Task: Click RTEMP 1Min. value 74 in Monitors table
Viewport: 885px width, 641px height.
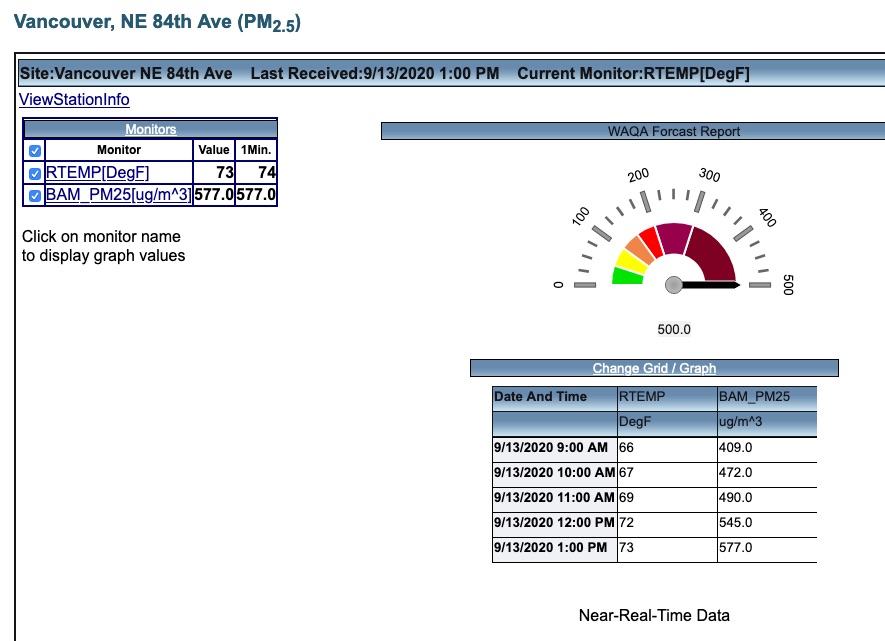Action: pyautogui.click(x=256, y=172)
